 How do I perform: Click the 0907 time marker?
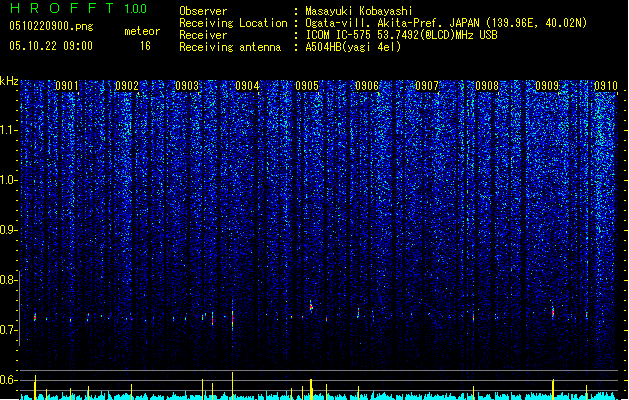[x=427, y=86]
